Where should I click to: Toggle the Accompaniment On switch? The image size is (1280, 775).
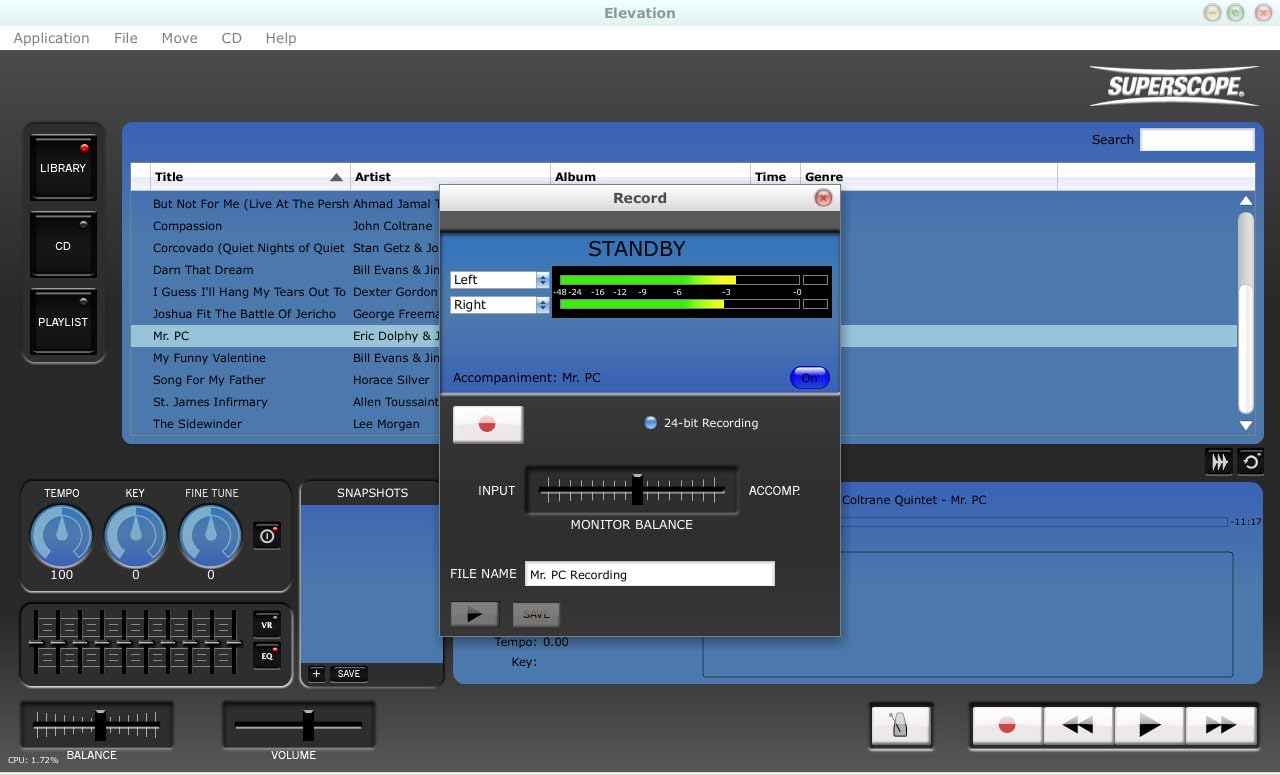coord(809,377)
